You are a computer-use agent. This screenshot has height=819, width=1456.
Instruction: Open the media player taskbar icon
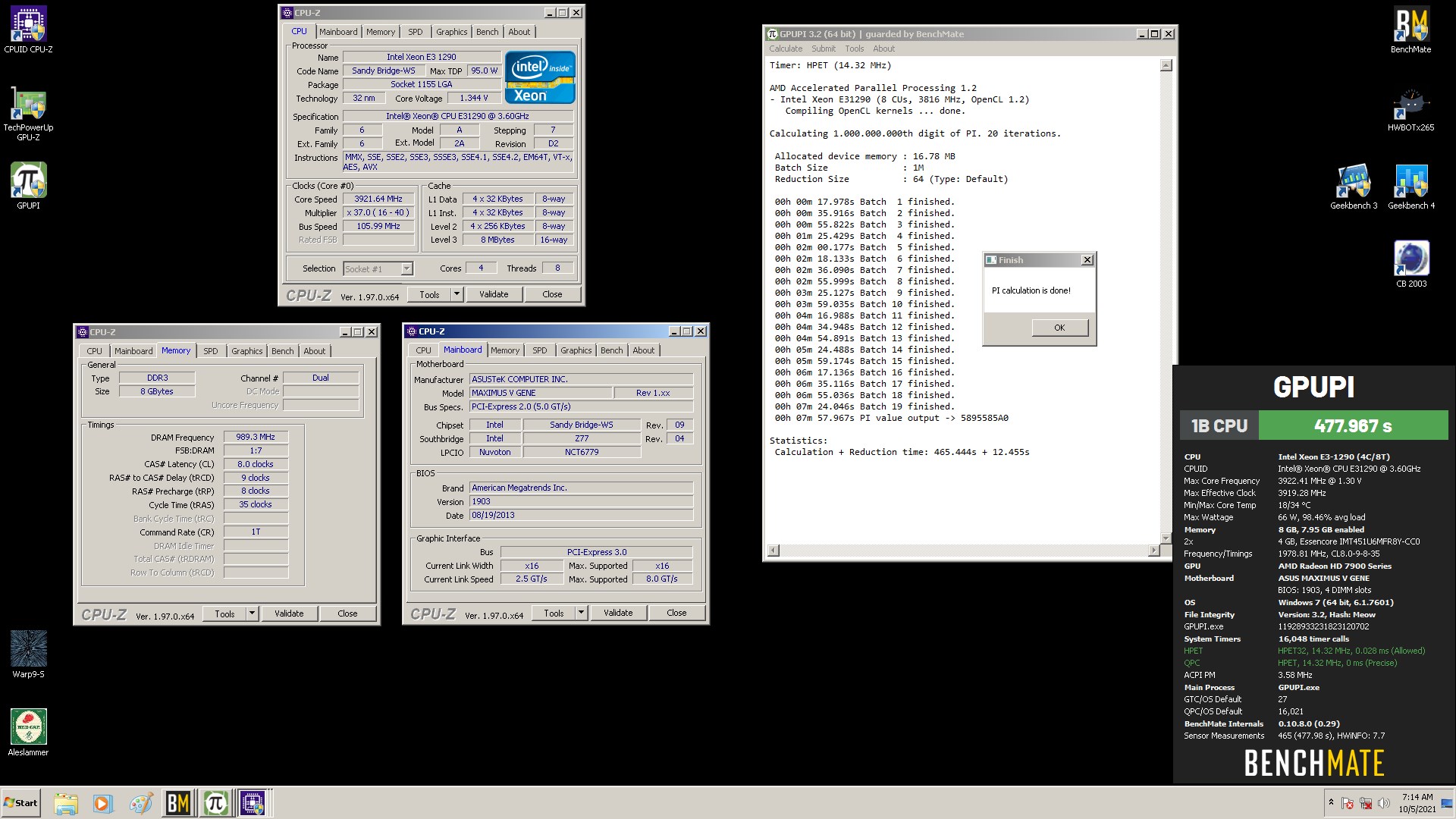tap(102, 803)
